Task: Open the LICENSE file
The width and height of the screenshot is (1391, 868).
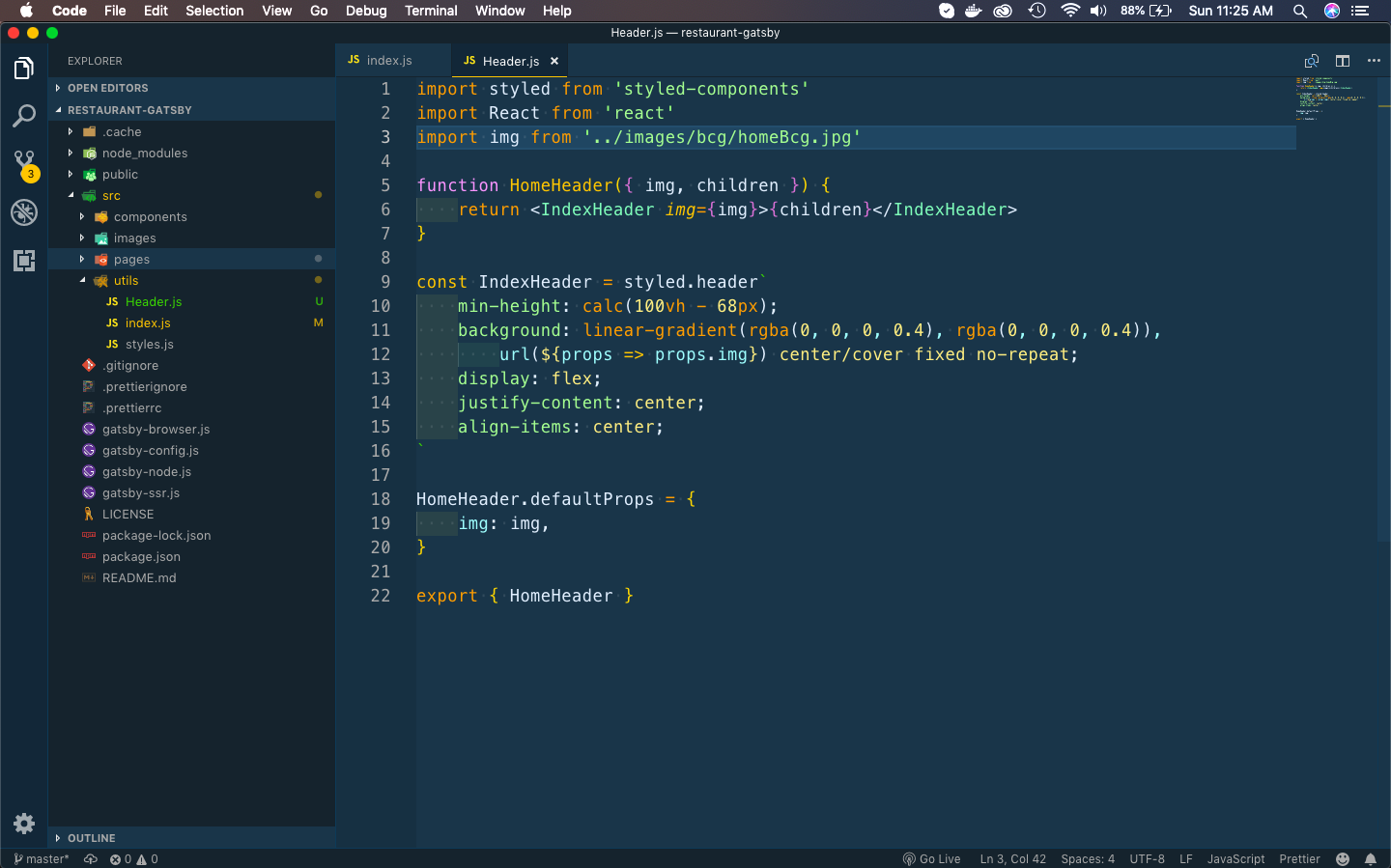Action: pos(191,515)
